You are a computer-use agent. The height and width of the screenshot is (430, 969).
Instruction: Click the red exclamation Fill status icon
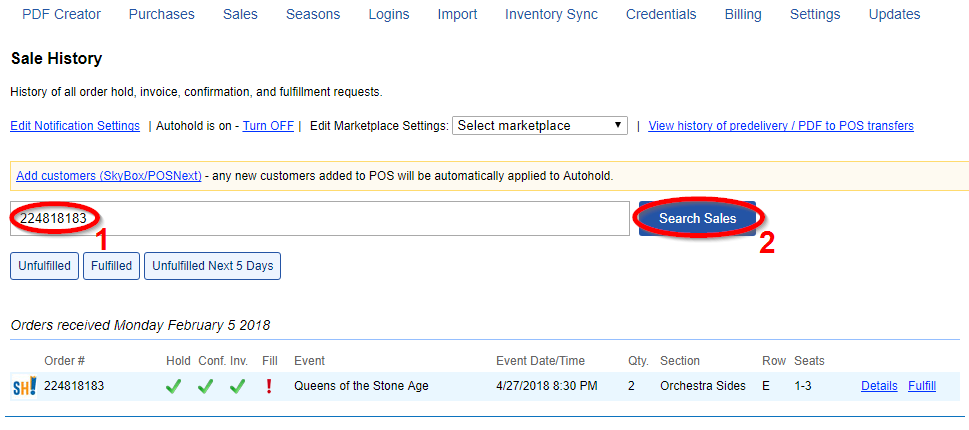coord(268,387)
